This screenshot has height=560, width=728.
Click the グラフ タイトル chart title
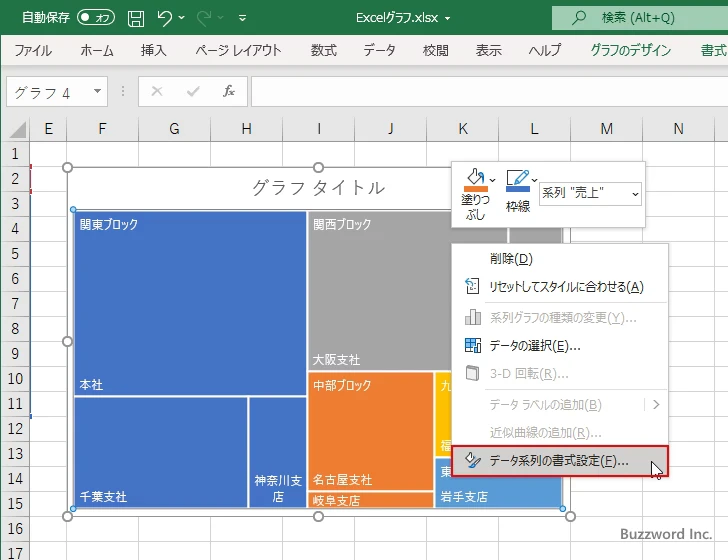tap(318, 188)
